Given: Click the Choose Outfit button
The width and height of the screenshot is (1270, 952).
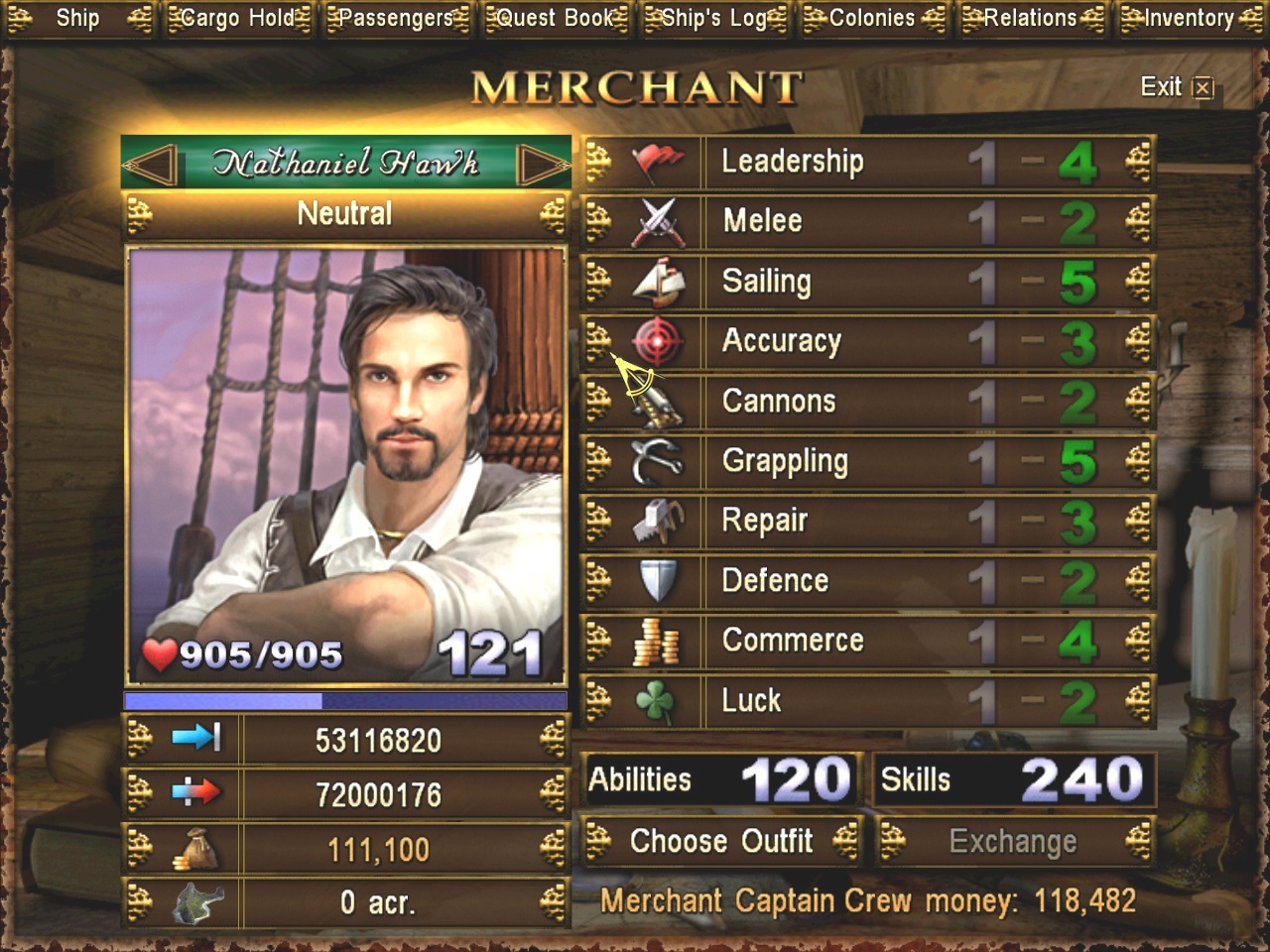Looking at the screenshot, I should (x=721, y=842).
